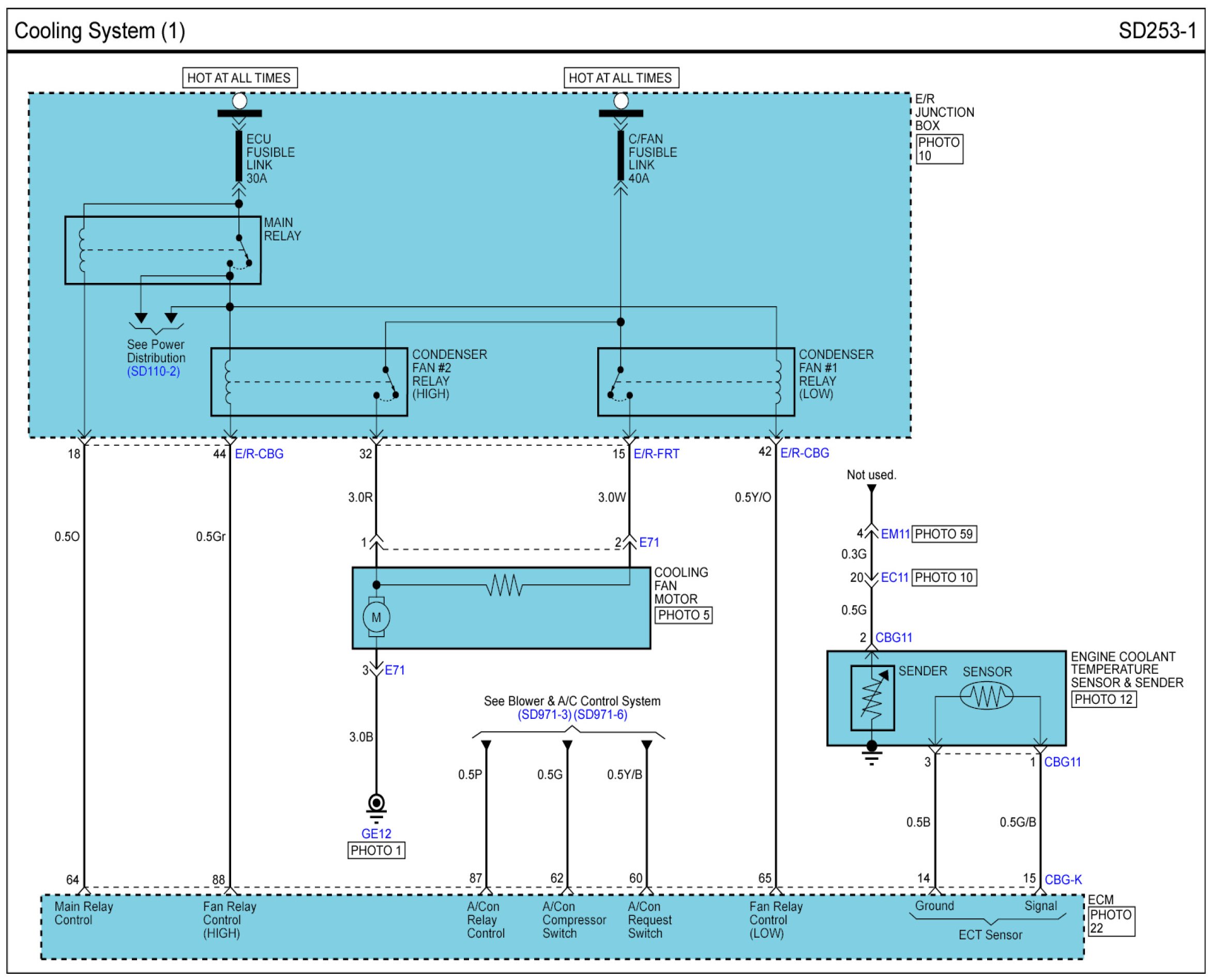Open the SD971-6 A/C control link
This screenshot has height=980, width=1210.
point(600,715)
